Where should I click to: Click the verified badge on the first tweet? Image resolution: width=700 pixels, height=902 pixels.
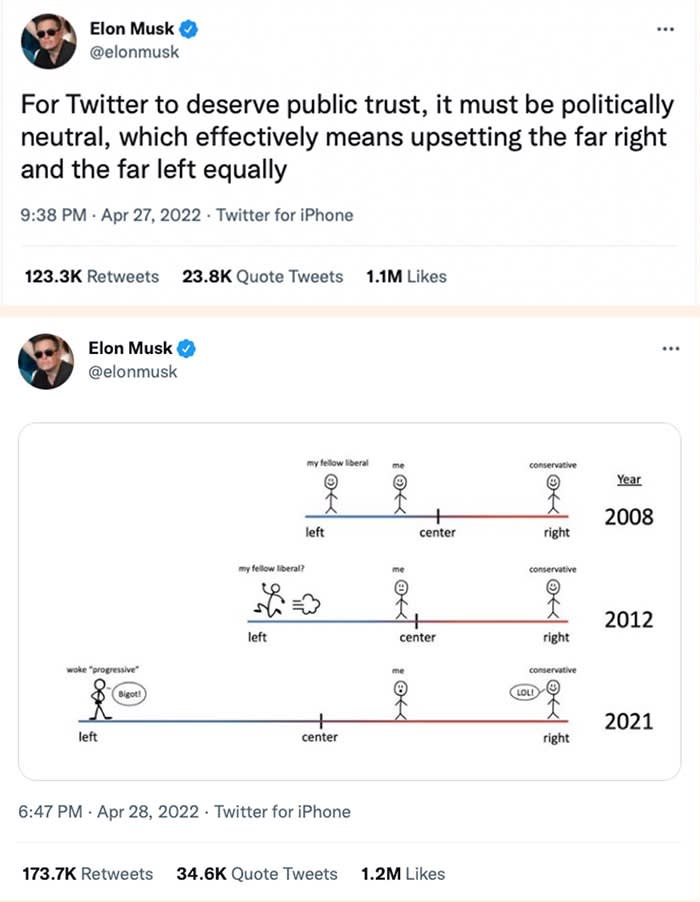click(x=186, y=30)
